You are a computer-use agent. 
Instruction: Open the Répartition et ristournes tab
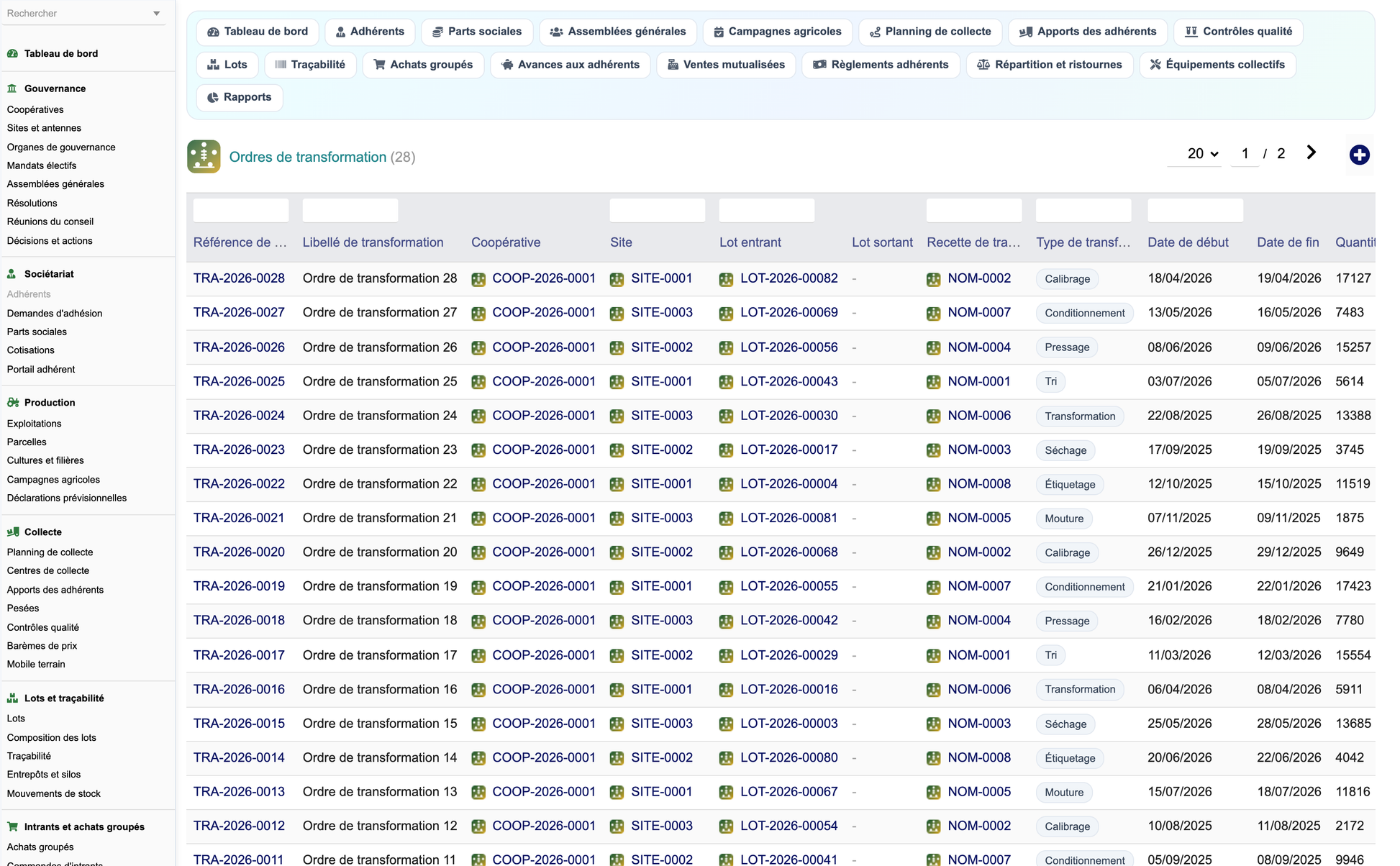click(x=1050, y=65)
